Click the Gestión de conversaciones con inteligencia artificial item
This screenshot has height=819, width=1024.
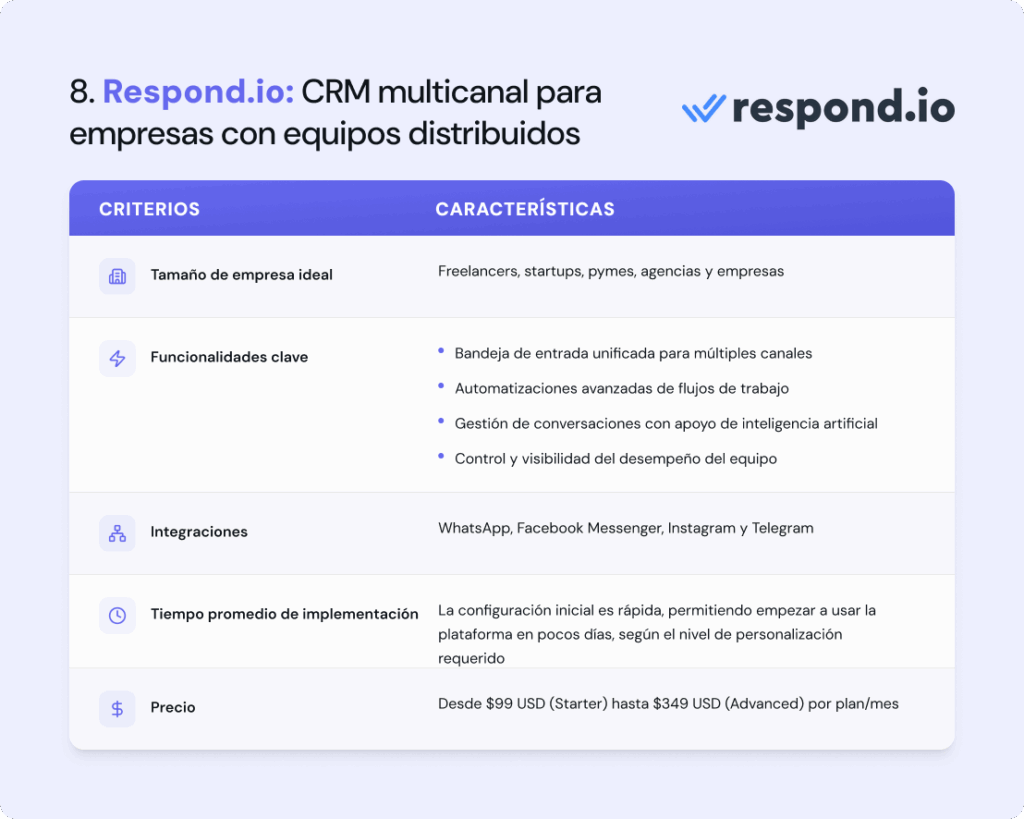pyautogui.click(x=666, y=423)
